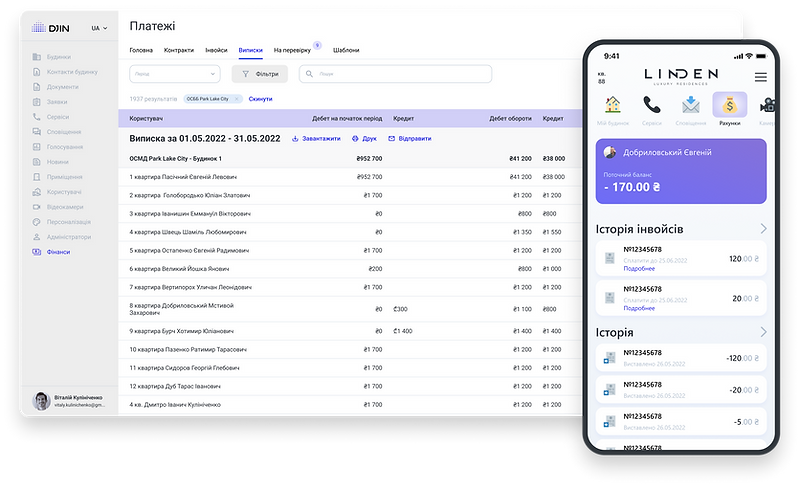Tap history entry with -5.00 amount
The width and height of the screenshot is (800, 488).
[681, 422]
